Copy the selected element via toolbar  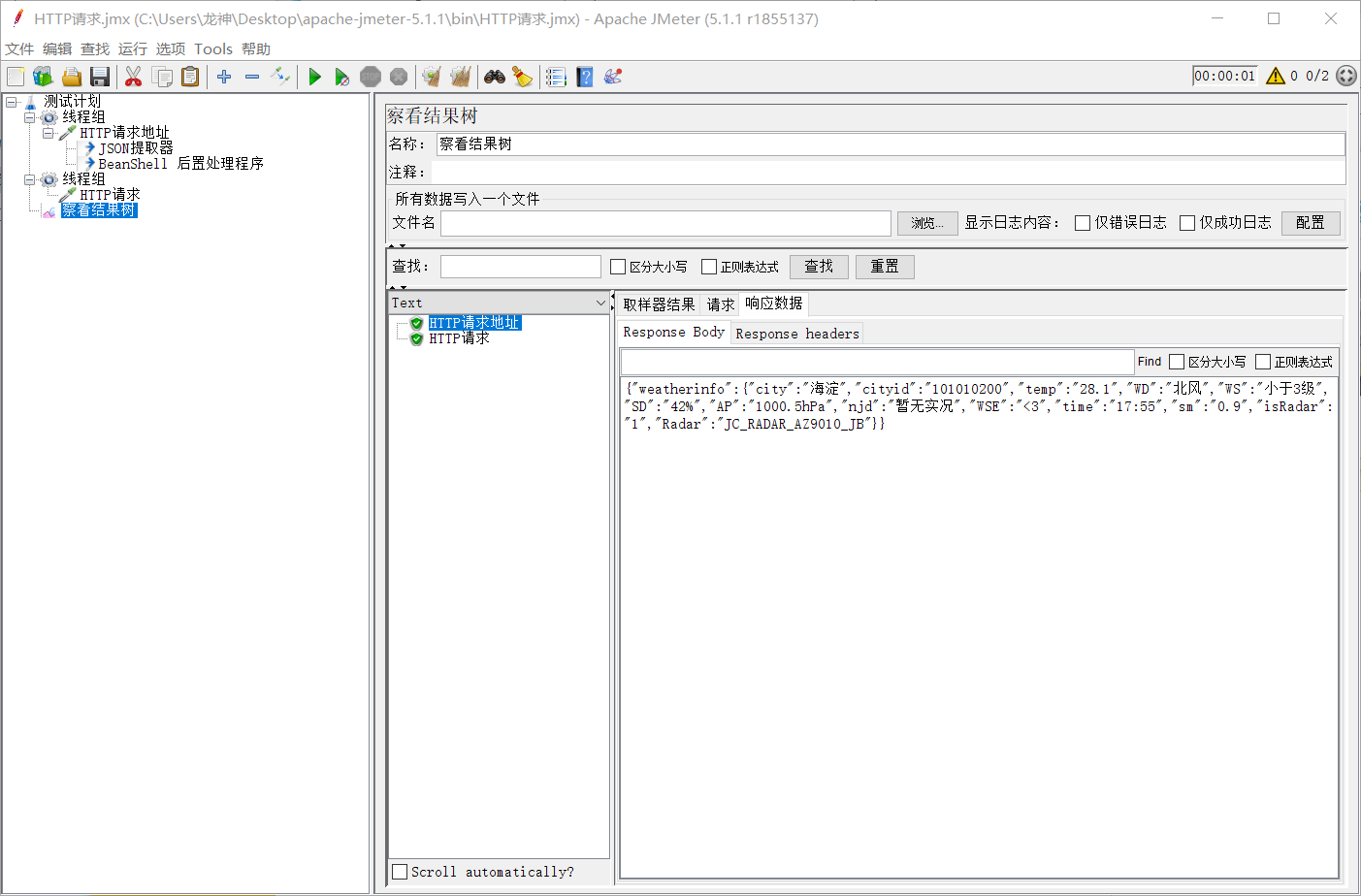[162, 77]
